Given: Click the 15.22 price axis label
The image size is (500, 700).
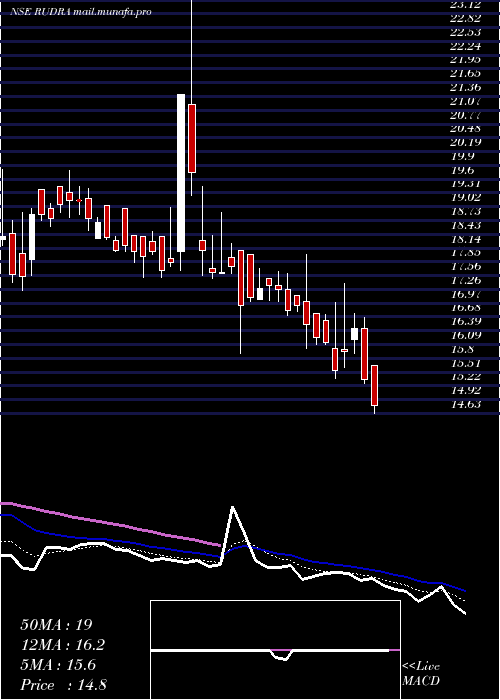Looking at the screenshot, I should tap(466, 377).
